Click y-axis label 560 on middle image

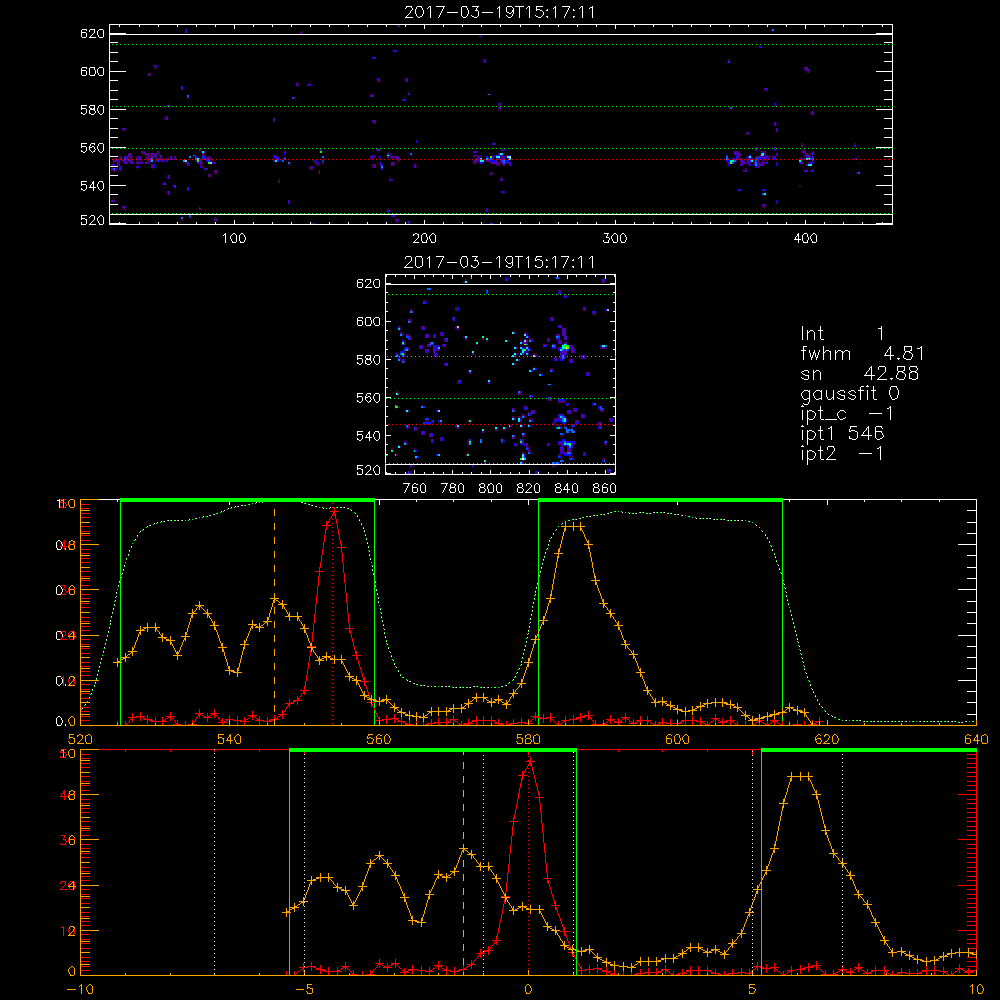(x=369, y=398)
